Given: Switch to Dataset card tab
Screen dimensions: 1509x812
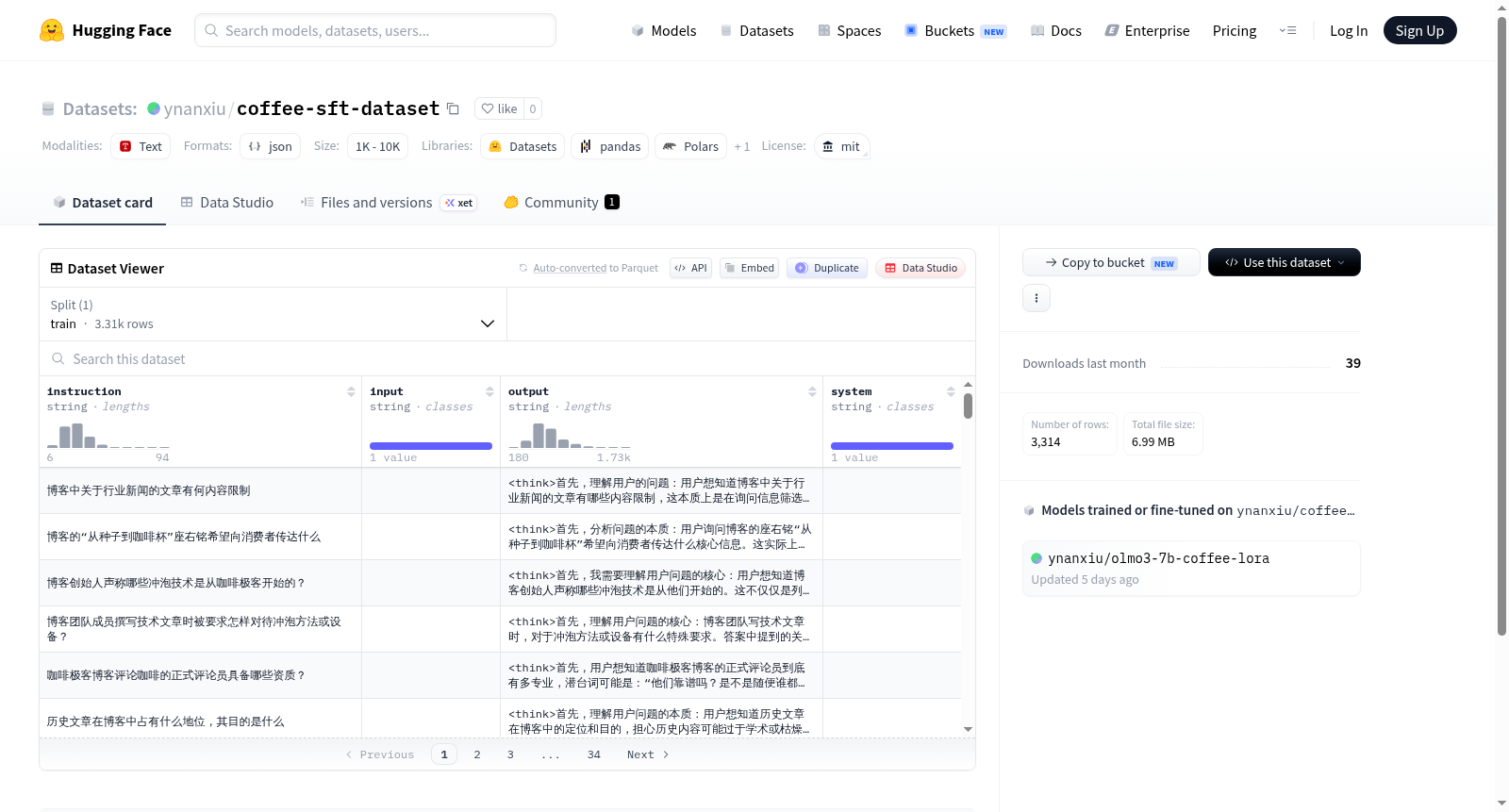Looking at the screenshot, I should 102,202.
